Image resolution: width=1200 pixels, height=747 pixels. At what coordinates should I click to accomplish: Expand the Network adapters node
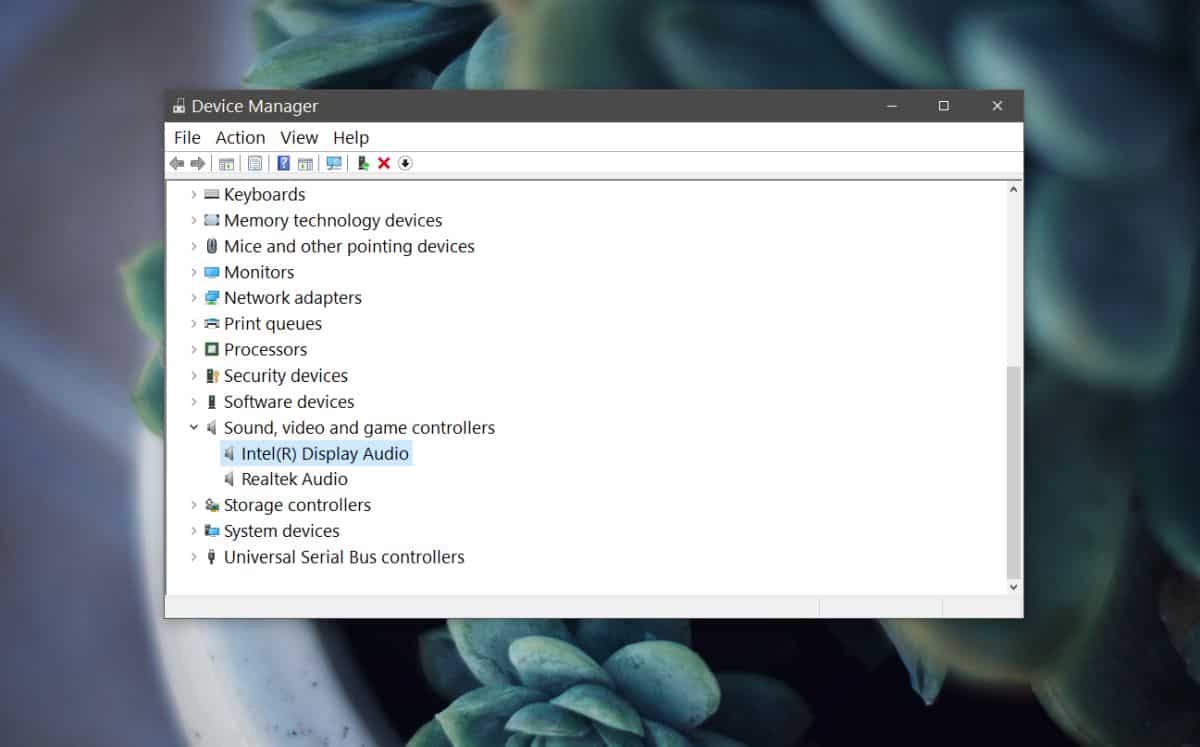click(194, 298)
